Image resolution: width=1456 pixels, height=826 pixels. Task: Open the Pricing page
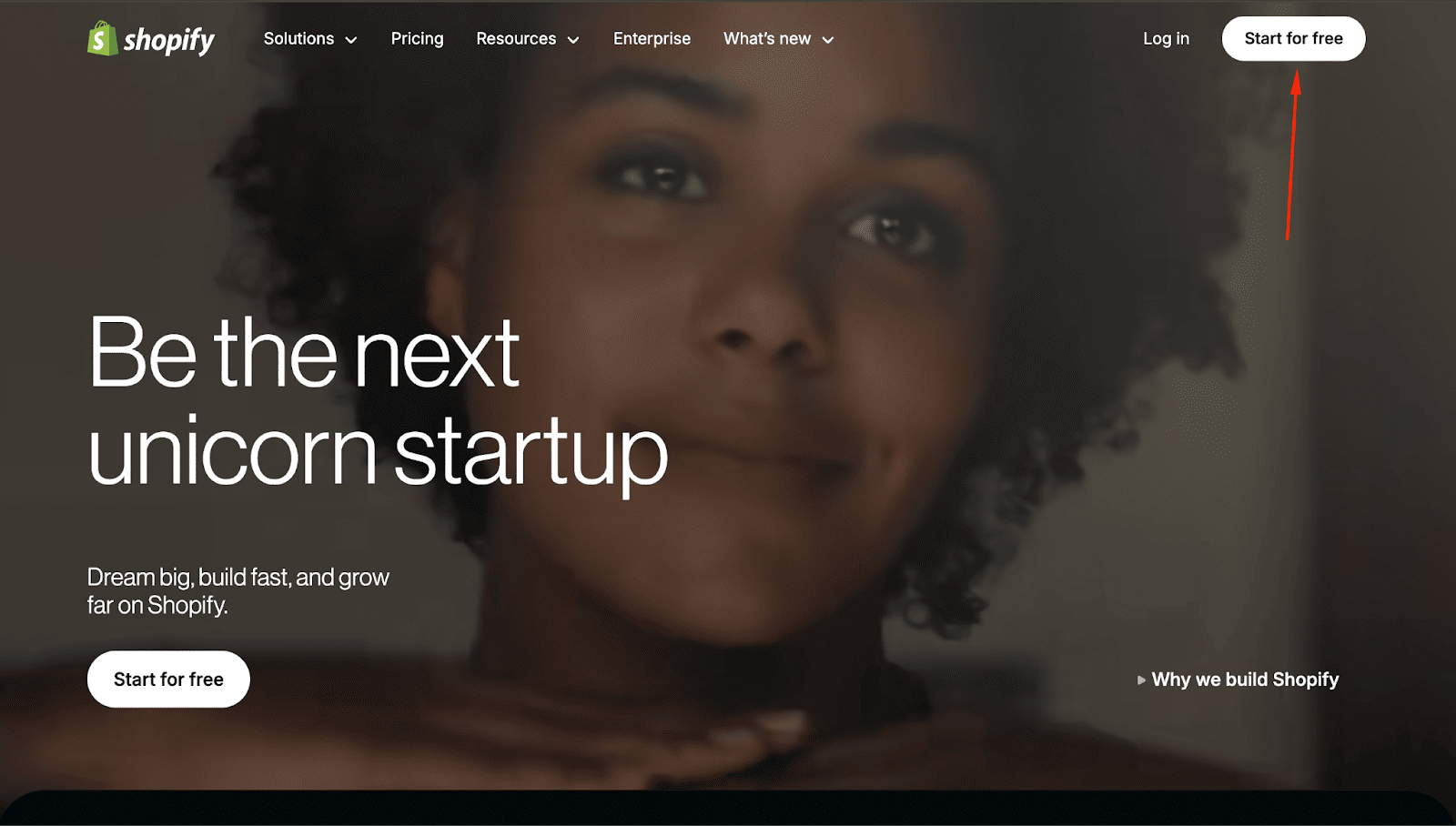417,38
